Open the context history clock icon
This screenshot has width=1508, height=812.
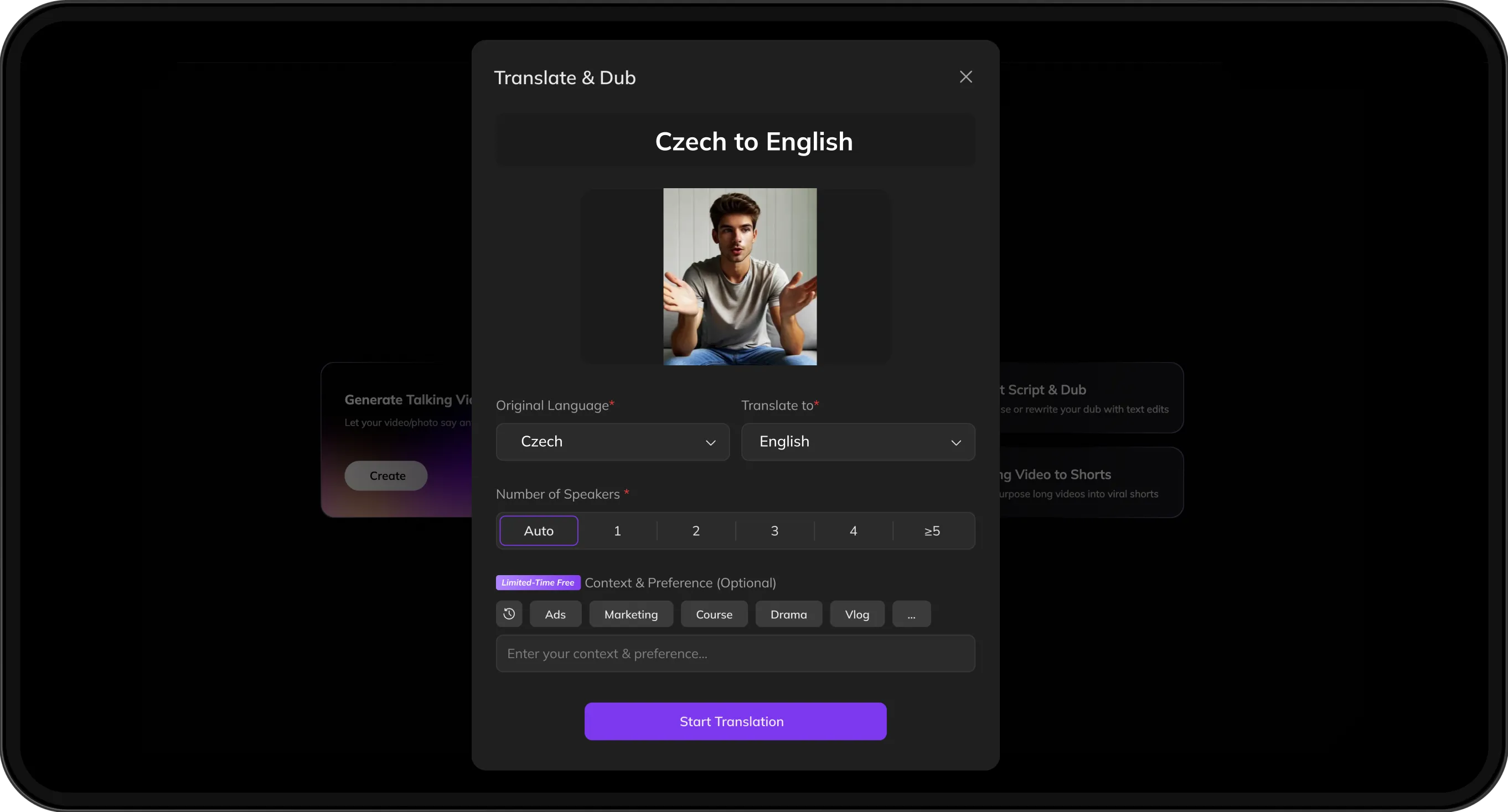click(x=509, y=613)
